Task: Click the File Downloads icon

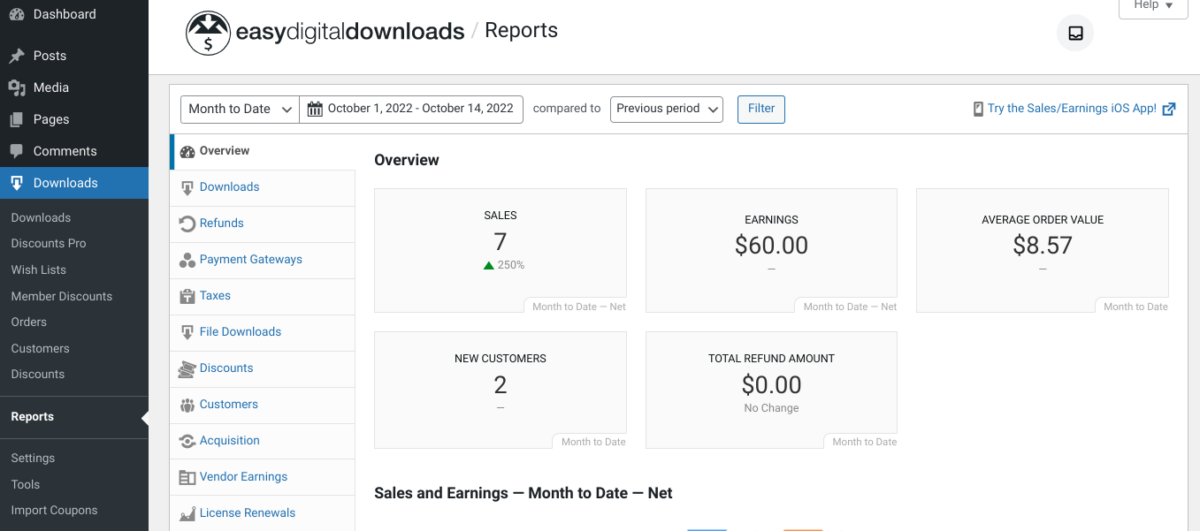Action: tap(187, 332)
